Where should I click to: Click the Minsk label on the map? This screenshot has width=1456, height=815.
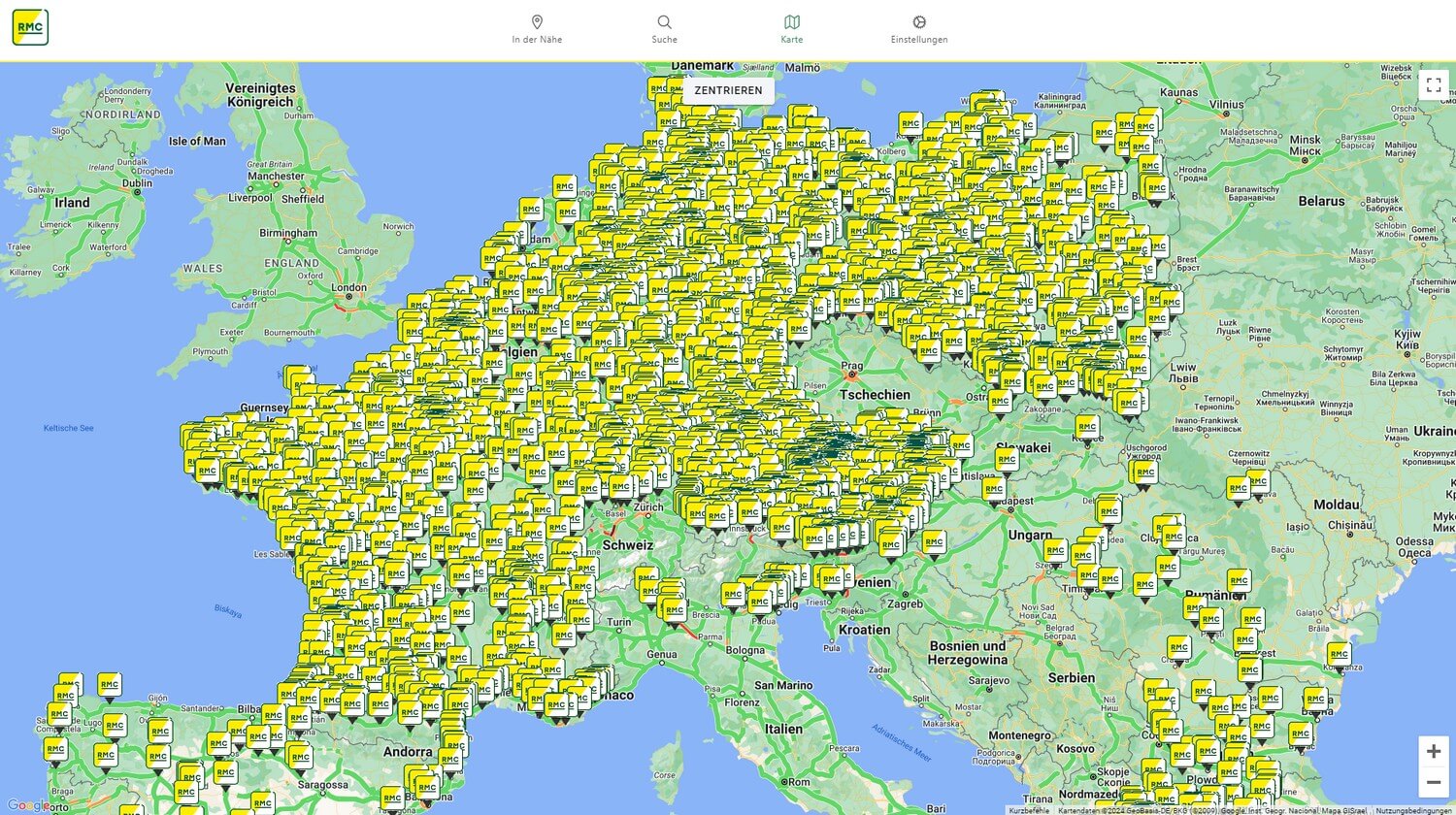[x=1305, y=146]
